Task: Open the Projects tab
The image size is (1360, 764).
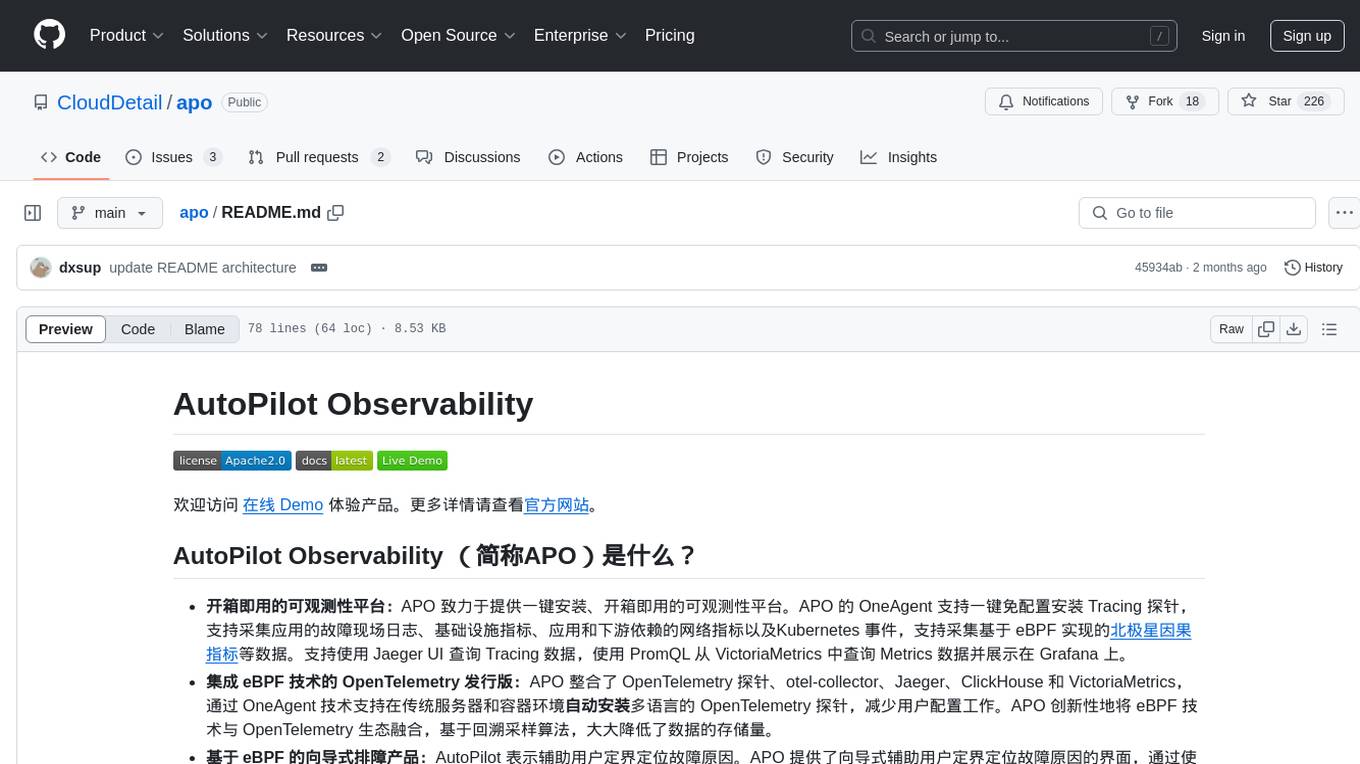Action: (x=689, y=157)
